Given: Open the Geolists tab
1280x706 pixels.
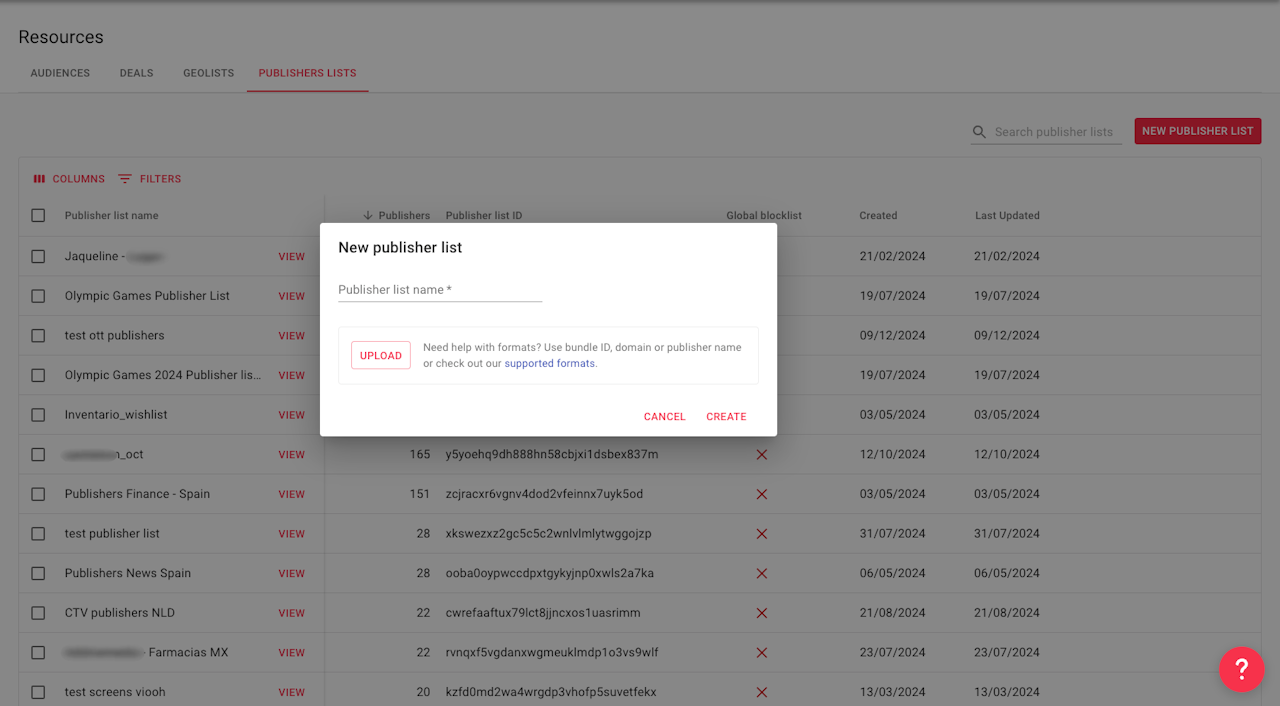Looking at the screenshot, I should (208, 73).
